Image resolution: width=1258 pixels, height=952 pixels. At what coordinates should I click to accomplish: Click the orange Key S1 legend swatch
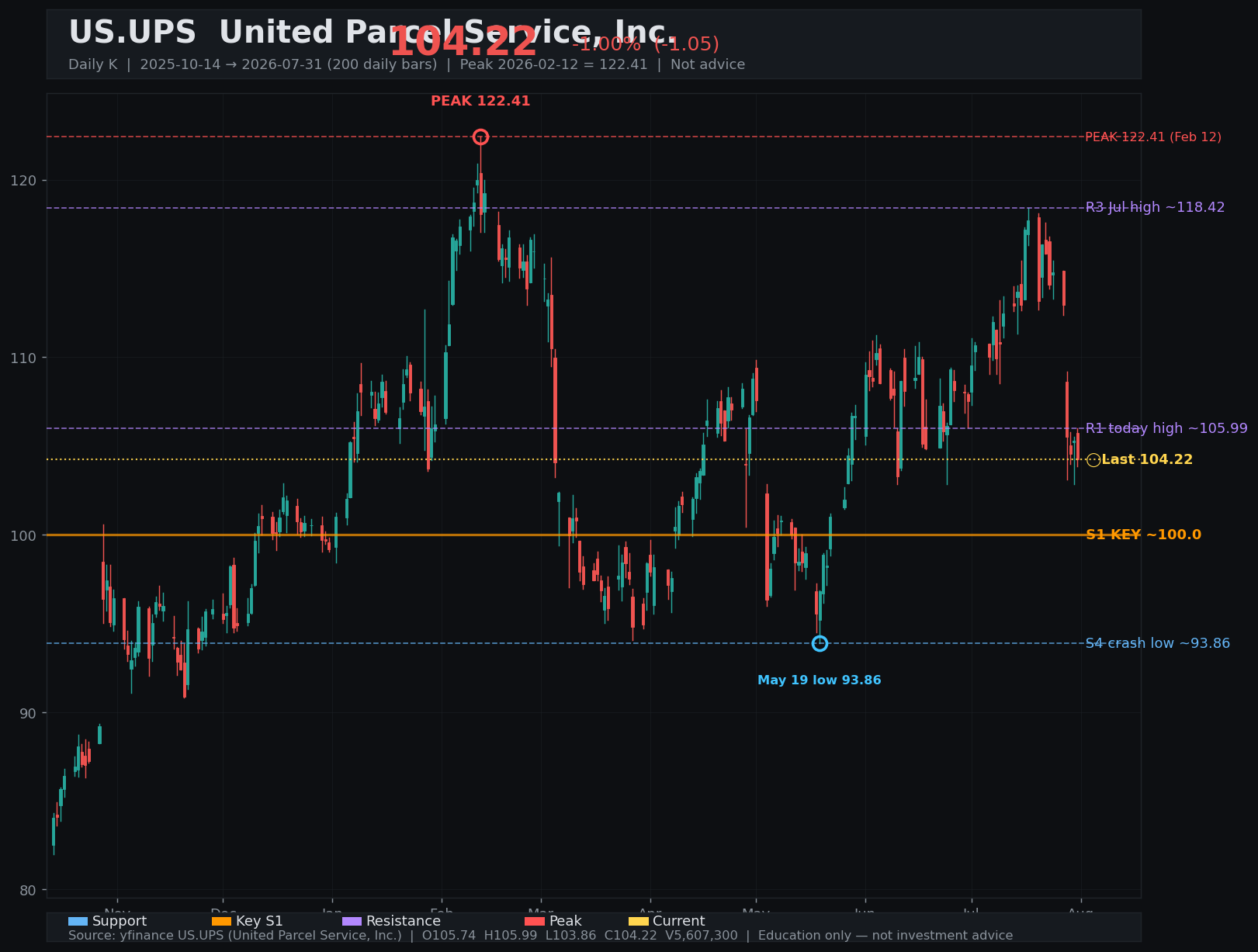coord(221,922)
